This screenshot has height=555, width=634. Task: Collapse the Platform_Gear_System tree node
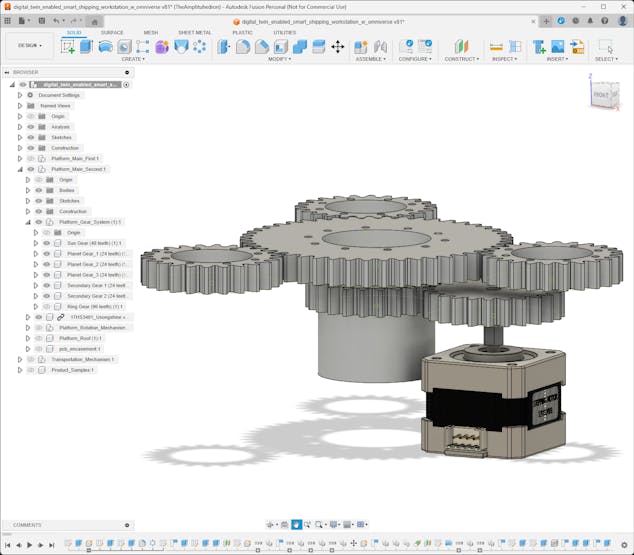(x=28, y=222)
